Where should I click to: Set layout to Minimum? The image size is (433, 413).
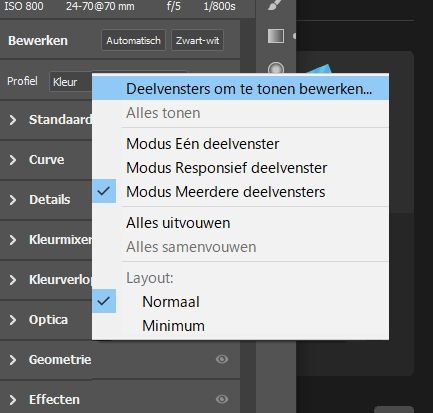[240, 326]
